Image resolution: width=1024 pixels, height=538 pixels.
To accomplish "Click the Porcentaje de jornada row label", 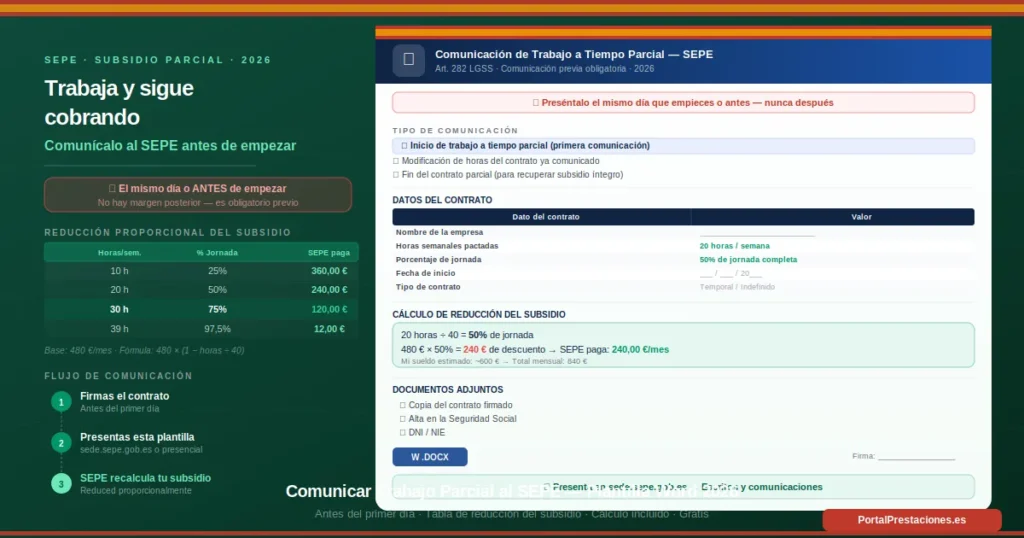I will 438,259.
